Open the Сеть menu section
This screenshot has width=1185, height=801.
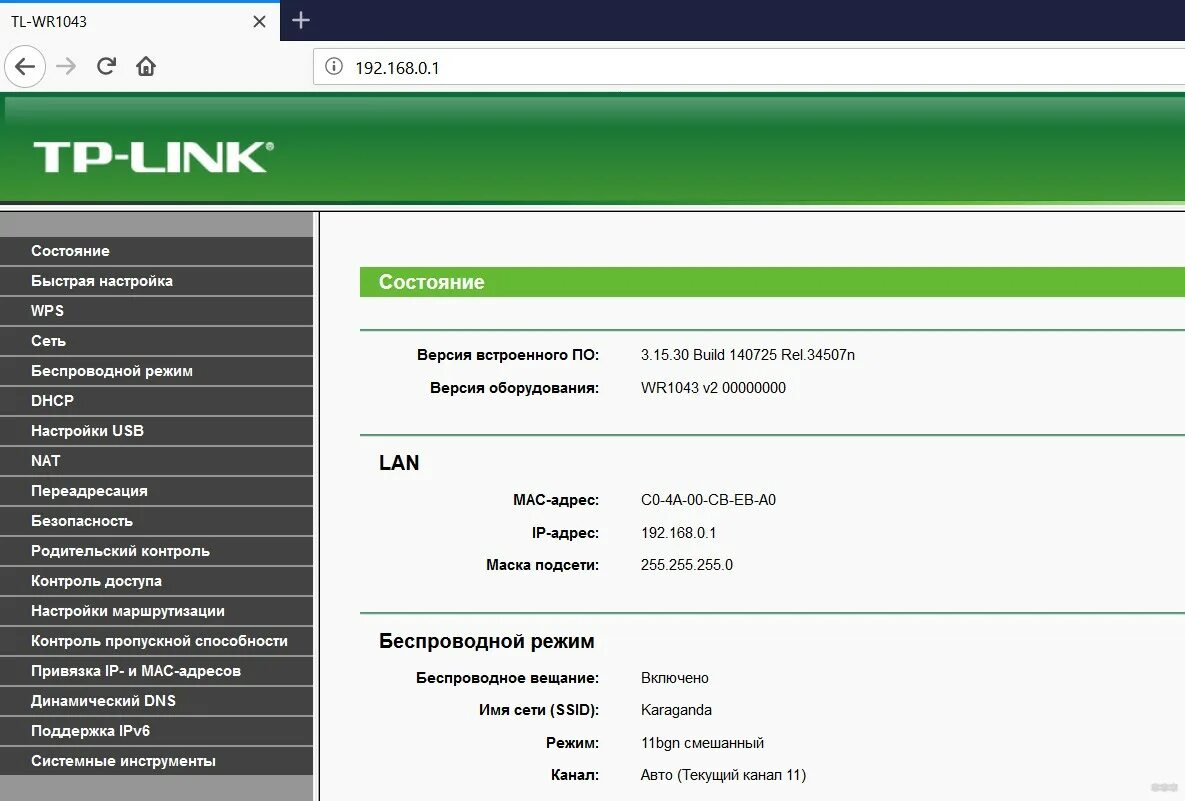(156, 341)
